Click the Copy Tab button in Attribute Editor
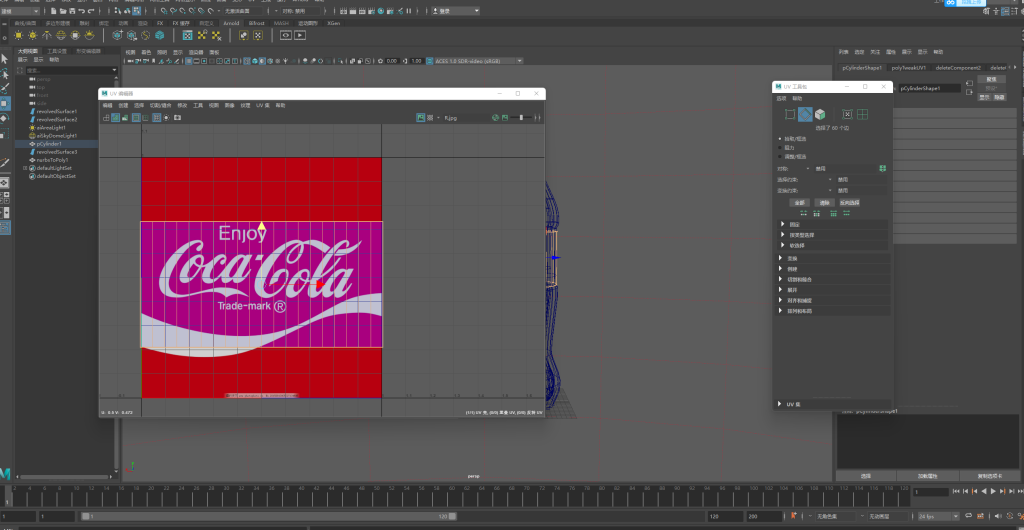 [989, 476]
